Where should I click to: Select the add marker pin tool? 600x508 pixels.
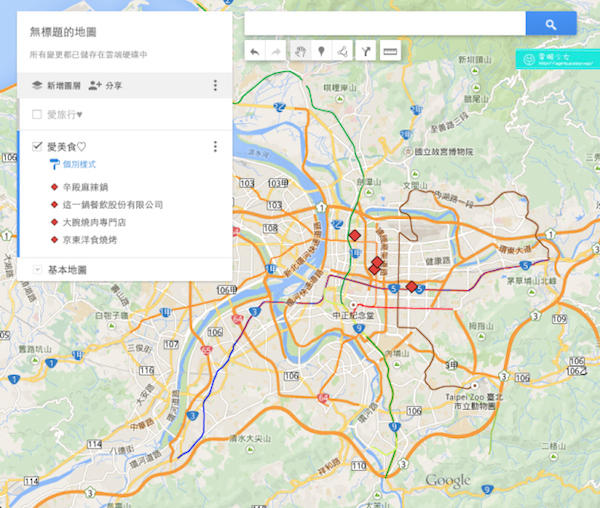[322, 50]
